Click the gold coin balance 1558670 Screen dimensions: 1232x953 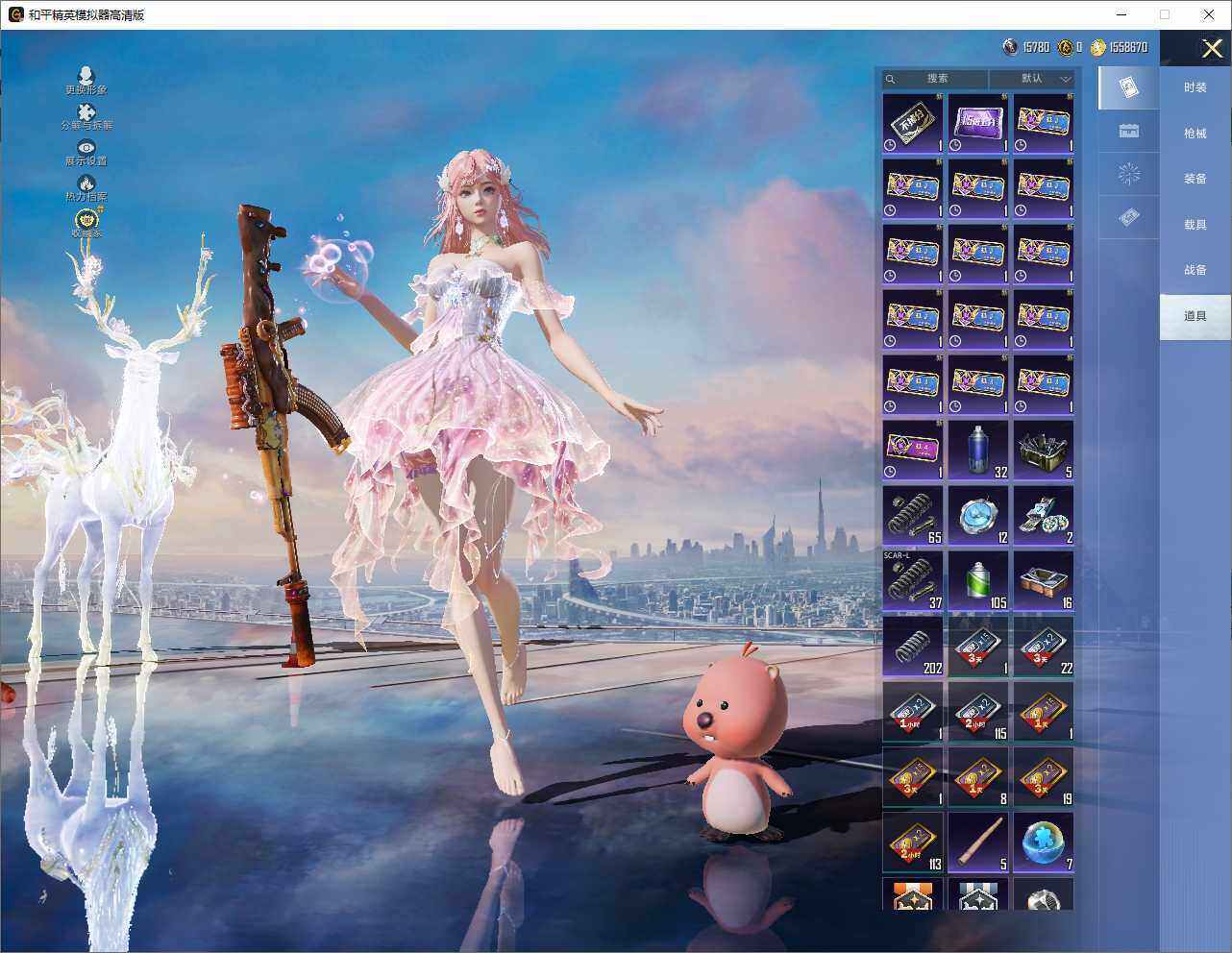[1119, 47]
